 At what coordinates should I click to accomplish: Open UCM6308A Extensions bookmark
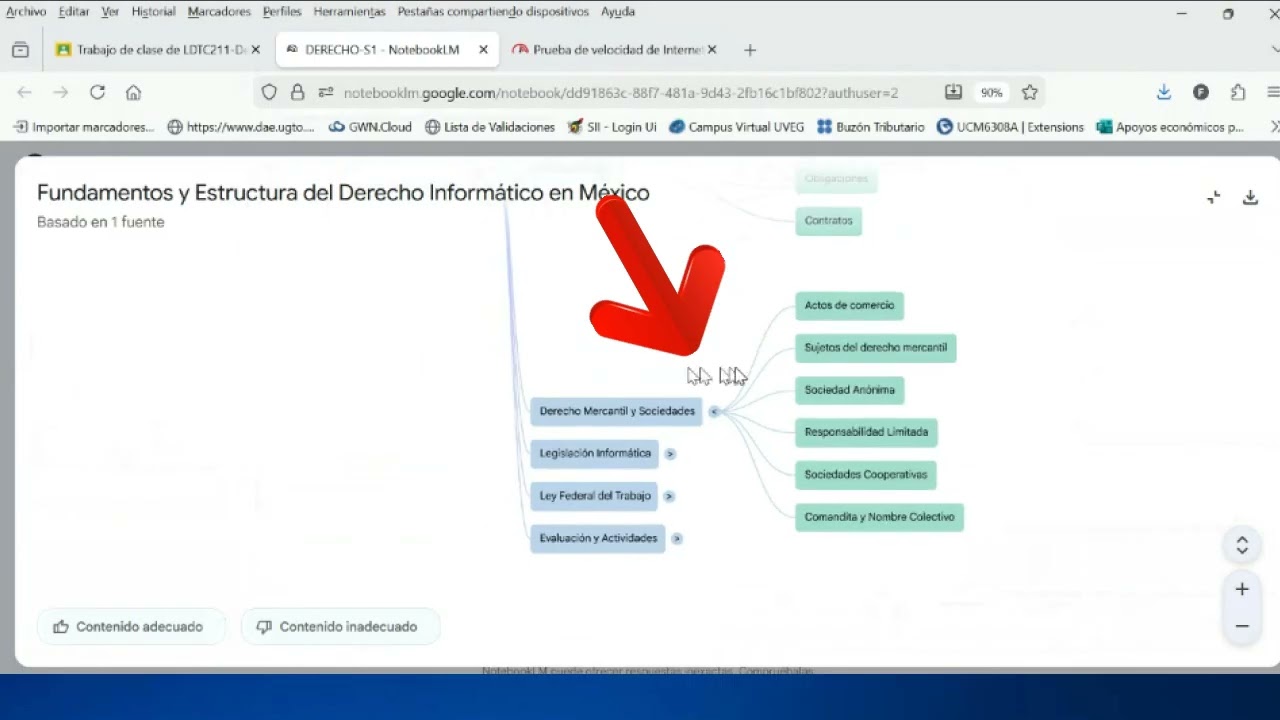tap(1011, 127)
